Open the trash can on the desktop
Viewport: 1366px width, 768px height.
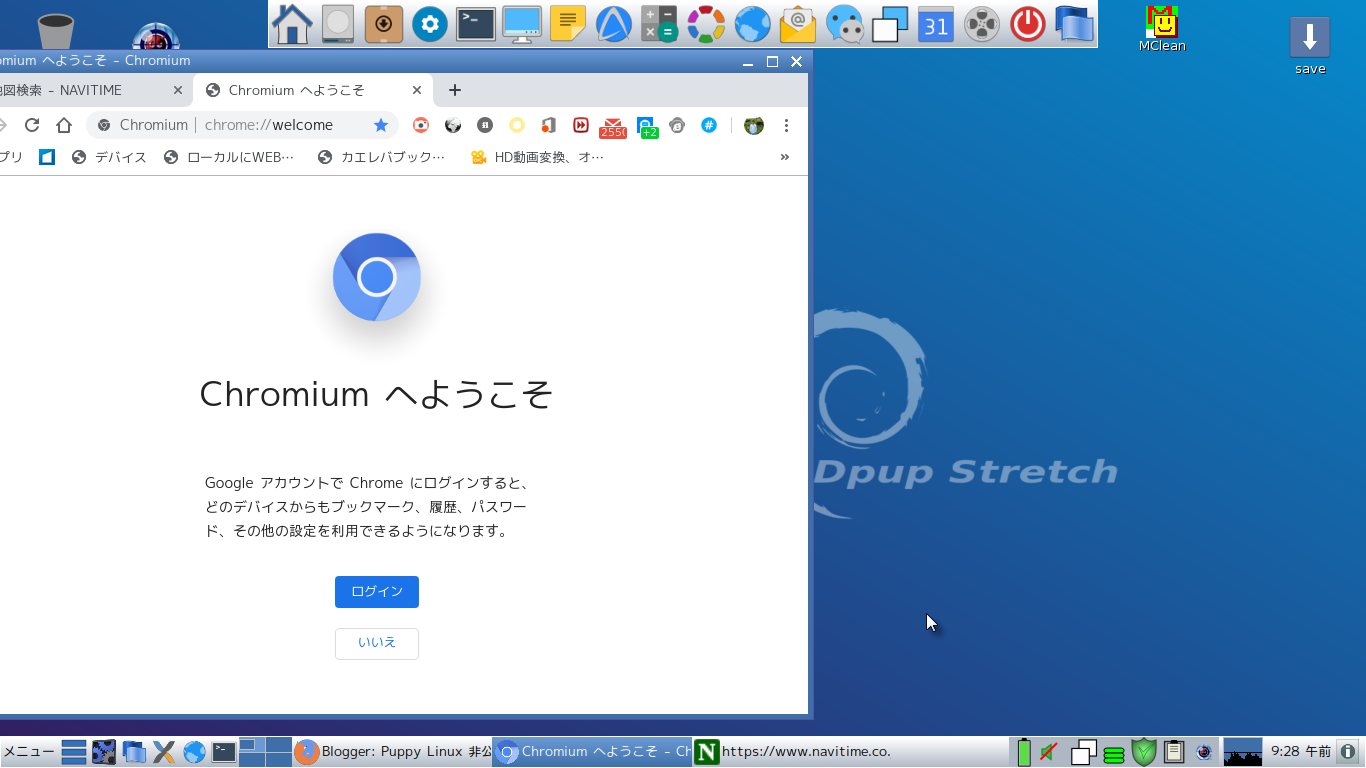click(55, 31)
